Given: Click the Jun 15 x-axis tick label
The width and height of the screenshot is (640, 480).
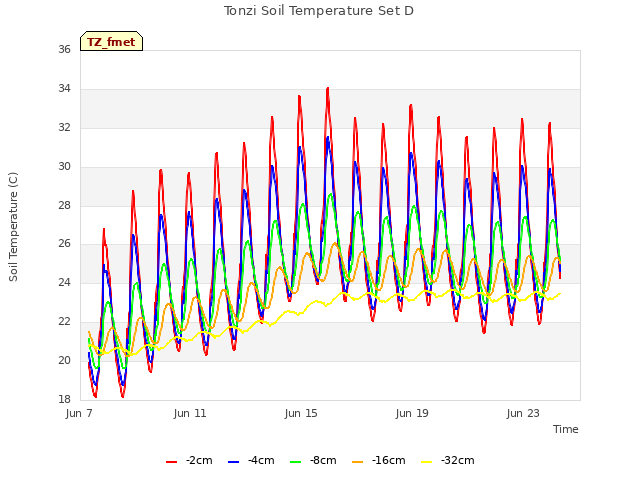Looking at the screenshot, I should tap(301, 413).
